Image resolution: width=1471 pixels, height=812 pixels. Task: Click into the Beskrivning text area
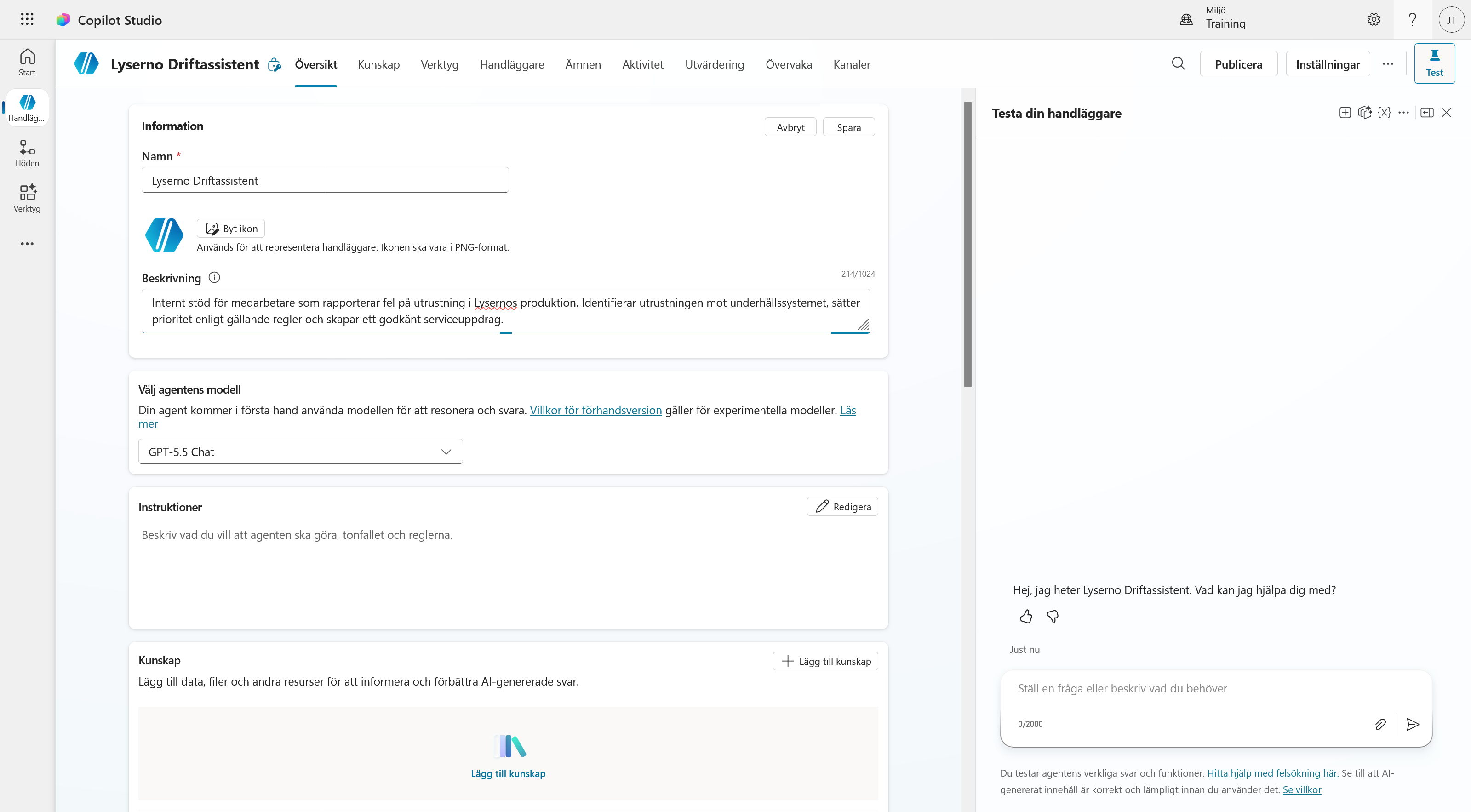point(505,311)
